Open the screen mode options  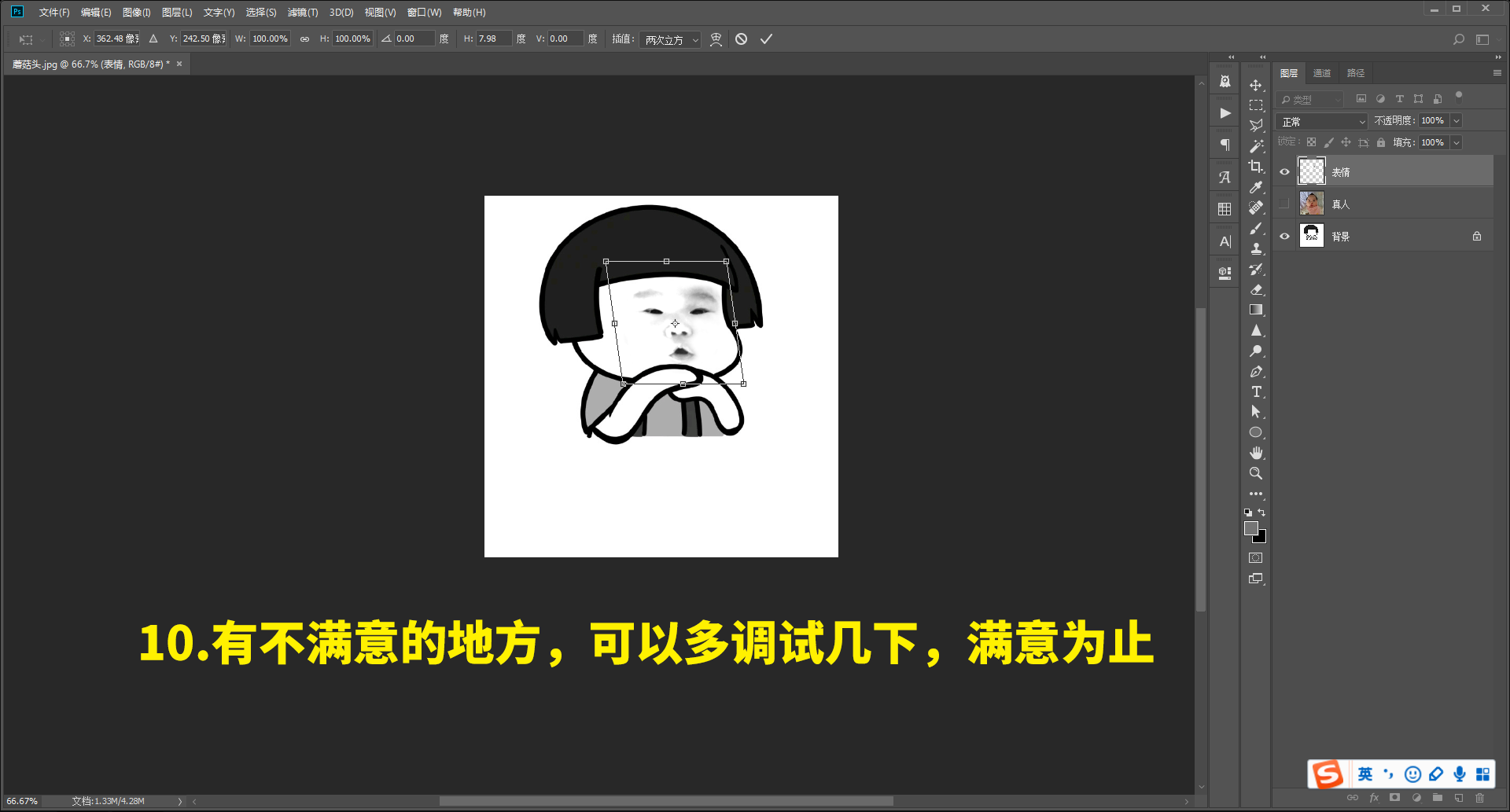point(1256,579)
